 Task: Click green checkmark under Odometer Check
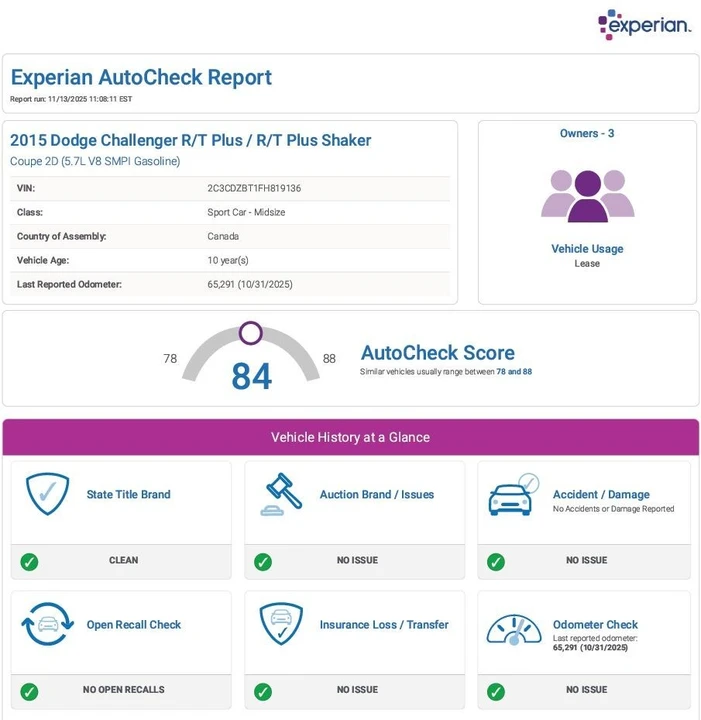tap(496, 691)
